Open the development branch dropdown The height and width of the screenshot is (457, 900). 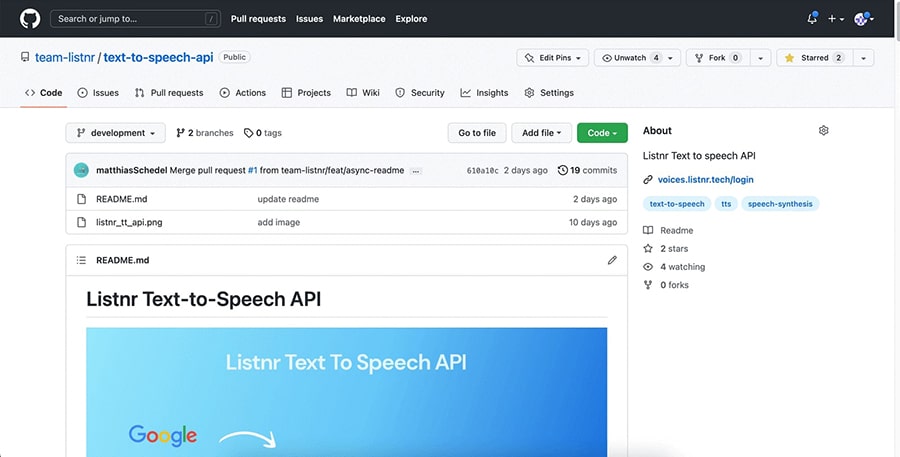click(115, 133)
